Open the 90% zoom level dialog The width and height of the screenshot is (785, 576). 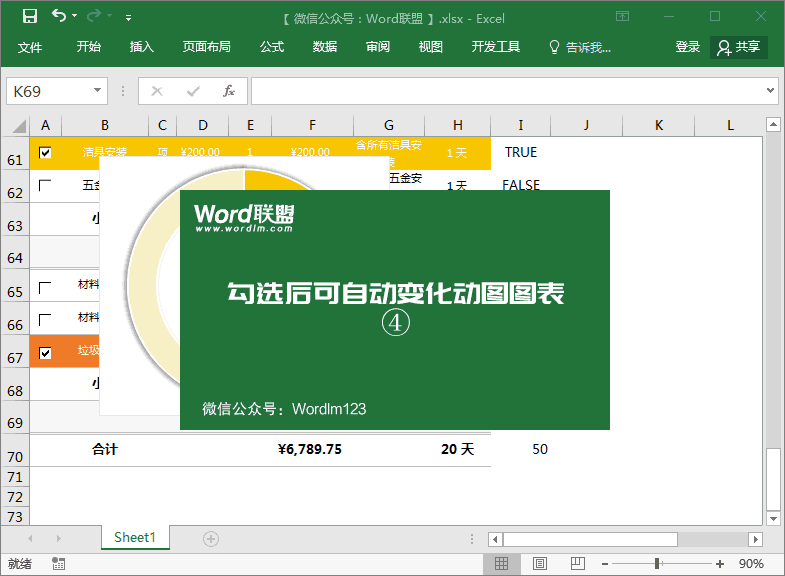(x=751, y=564)
